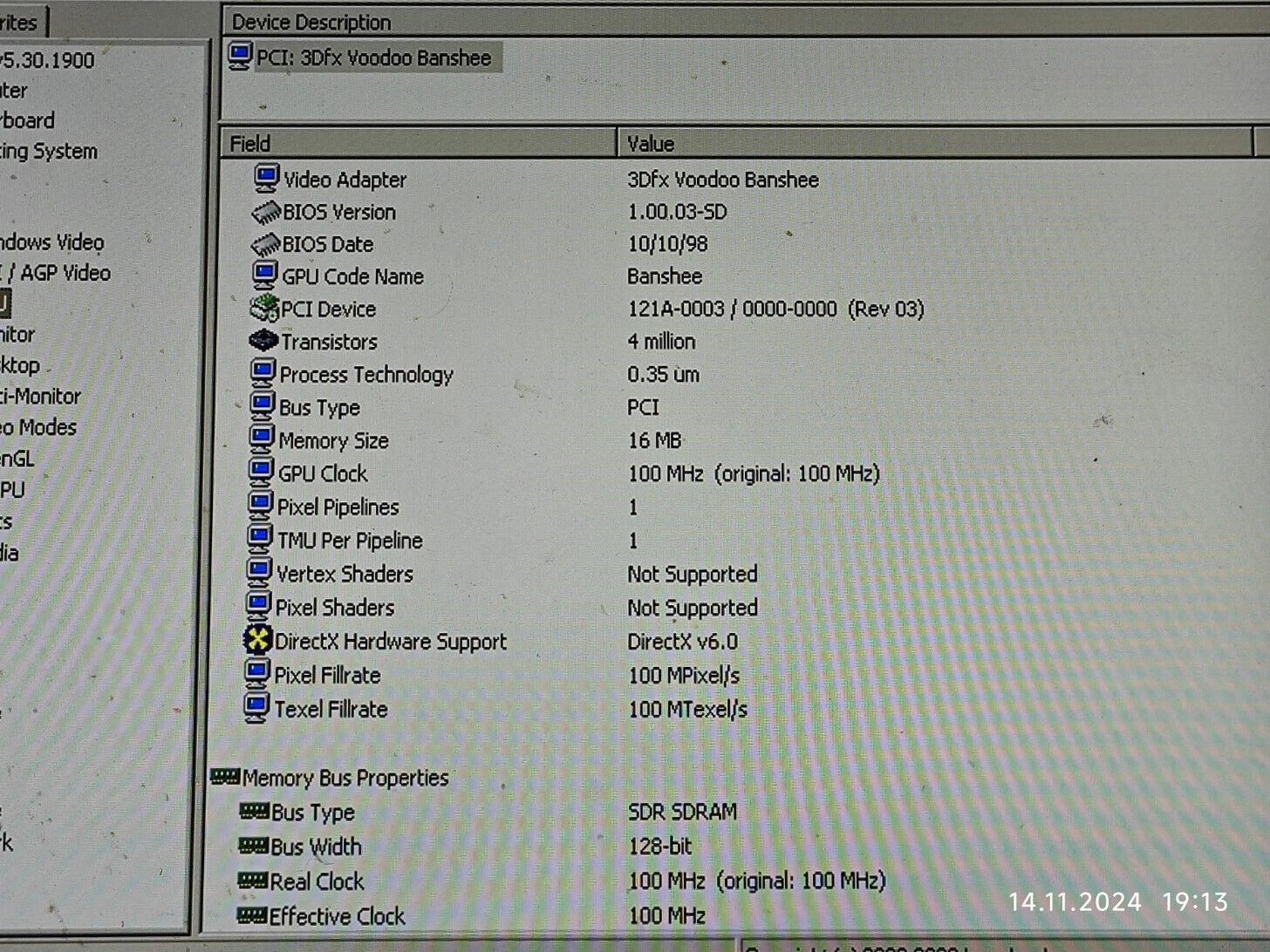Viewport: 1270px width, 952px height.
Task: Click the Effective Clock memory icon
Action: click(x=252, y=915)
